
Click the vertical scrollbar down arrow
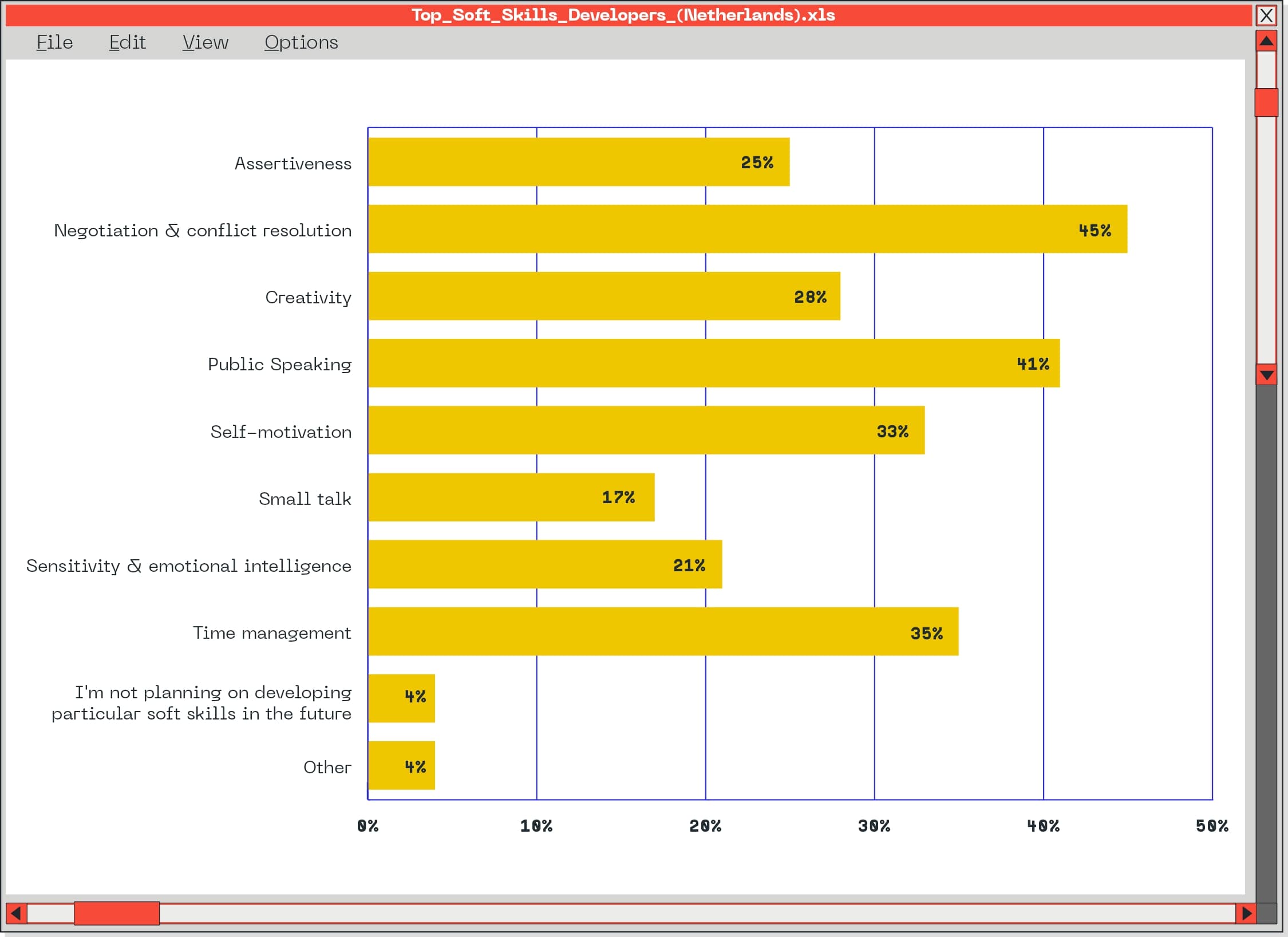click(x=1266, y=375)
